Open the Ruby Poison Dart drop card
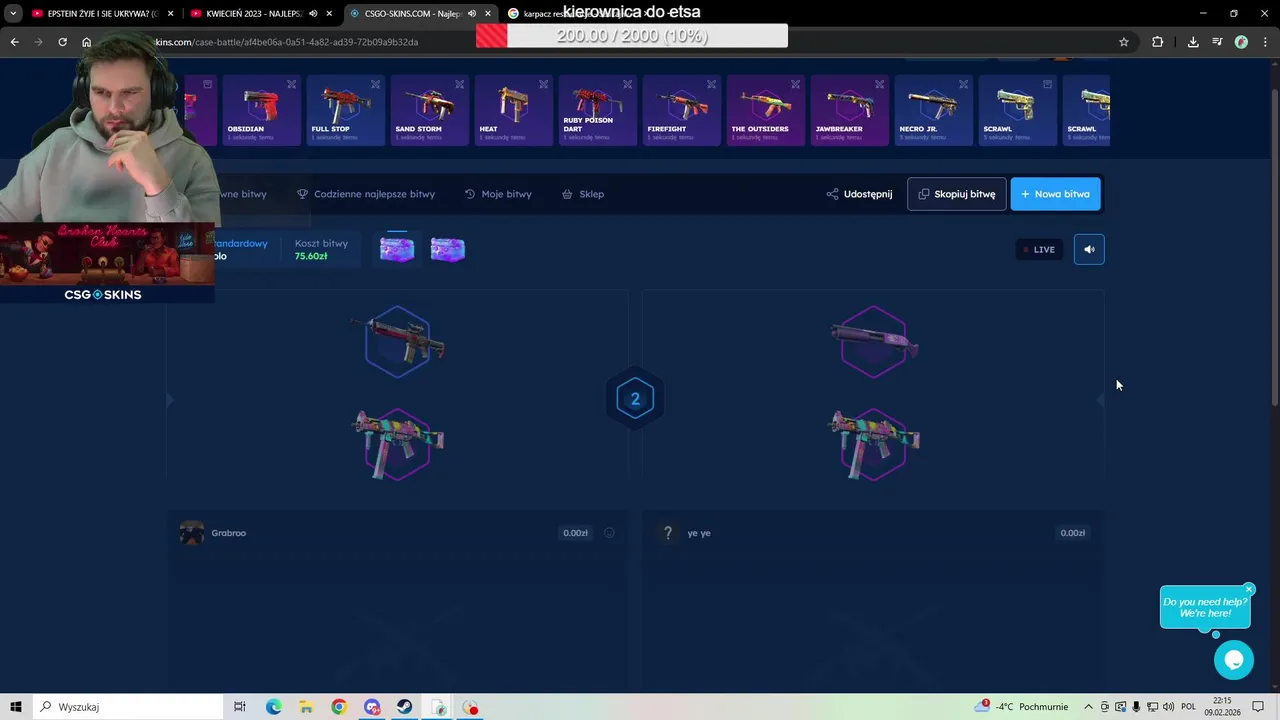Image resolution: width=1280 pixels, height=720 pixels. pos(597,110)
